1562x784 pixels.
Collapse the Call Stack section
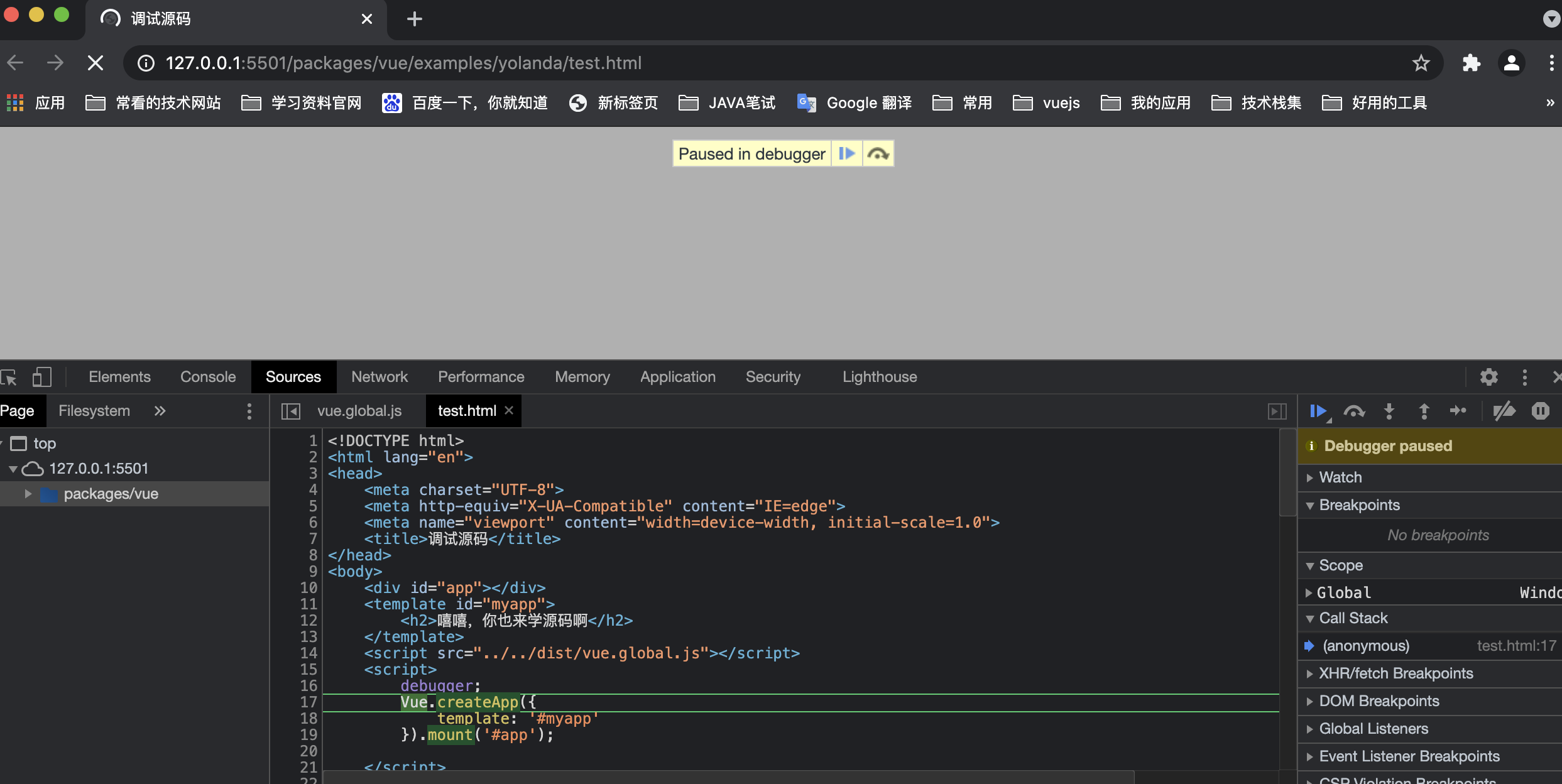pos(1353,618)
